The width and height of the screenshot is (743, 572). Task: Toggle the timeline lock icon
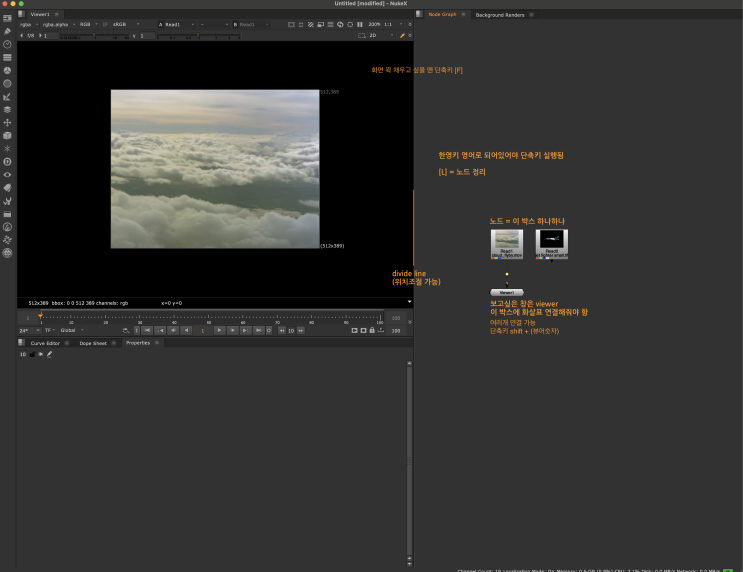point(372,330)
